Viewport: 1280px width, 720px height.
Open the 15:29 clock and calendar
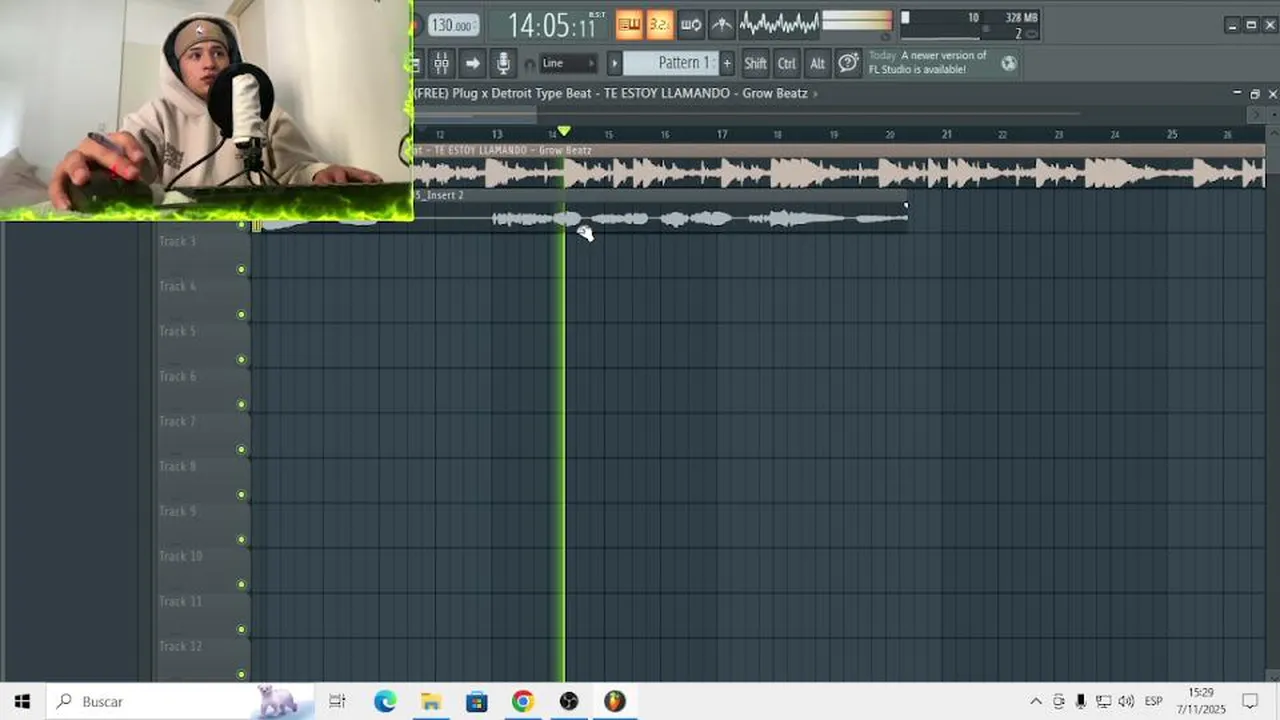[x=1201, y=701]
